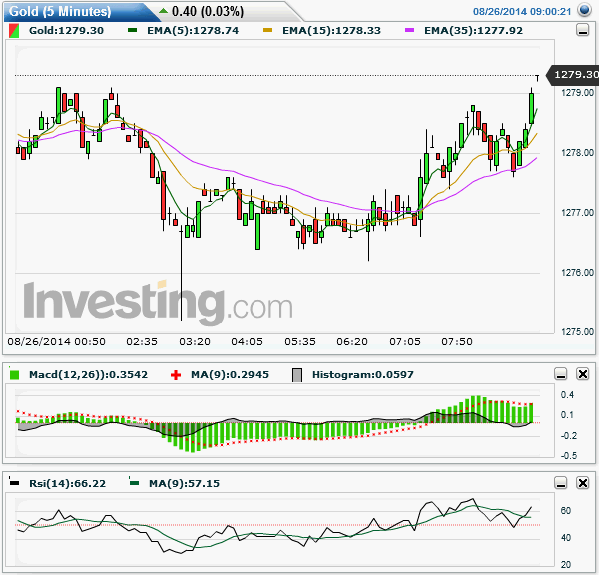Image resolution: width=599 pixels, height=575 pixels.
Task: Click the red cross MA(9) Macd legend icon
Action: (176, 375)
